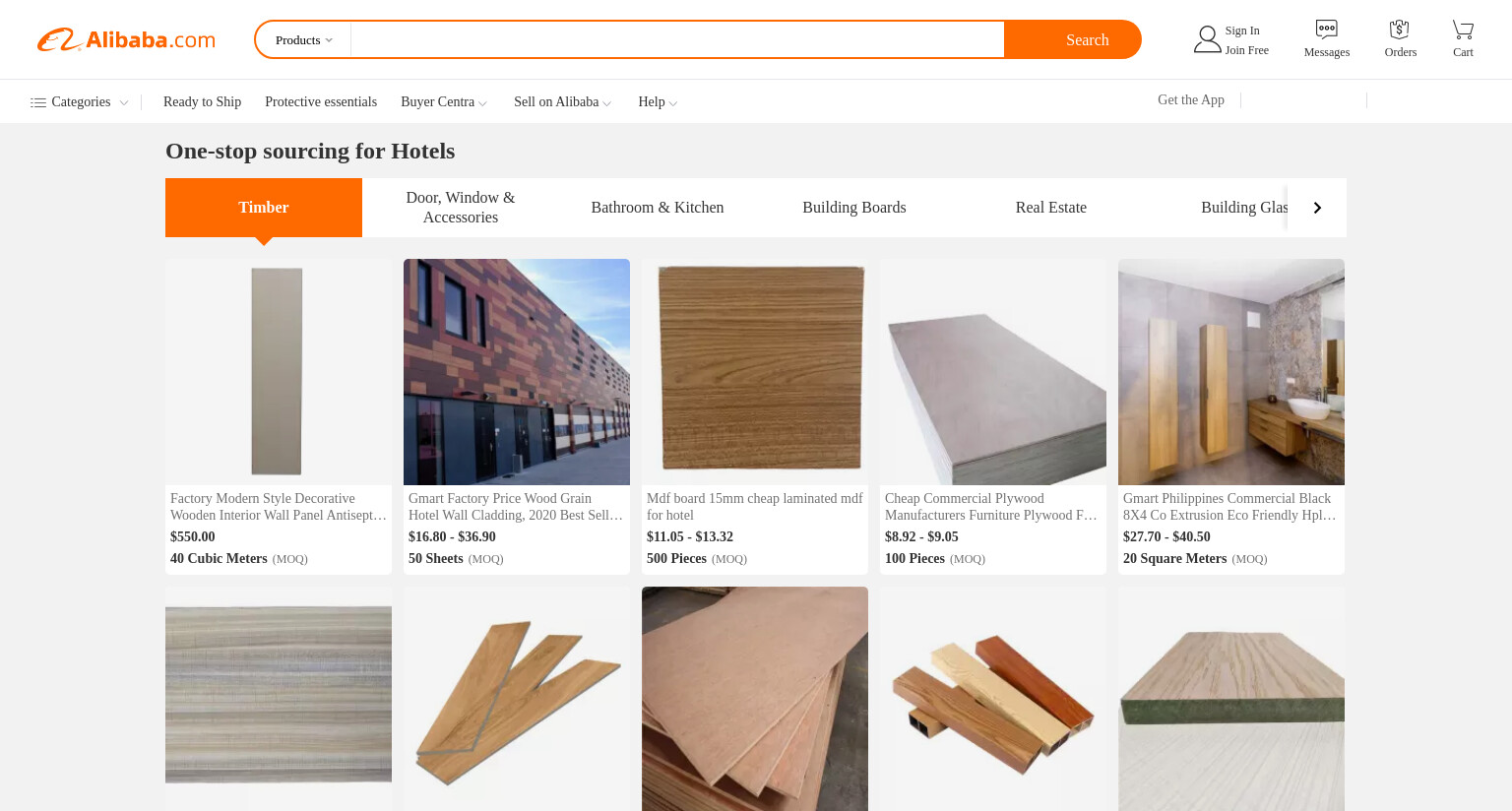
Task: Open Protective essentials link
Action: [321, 102]
